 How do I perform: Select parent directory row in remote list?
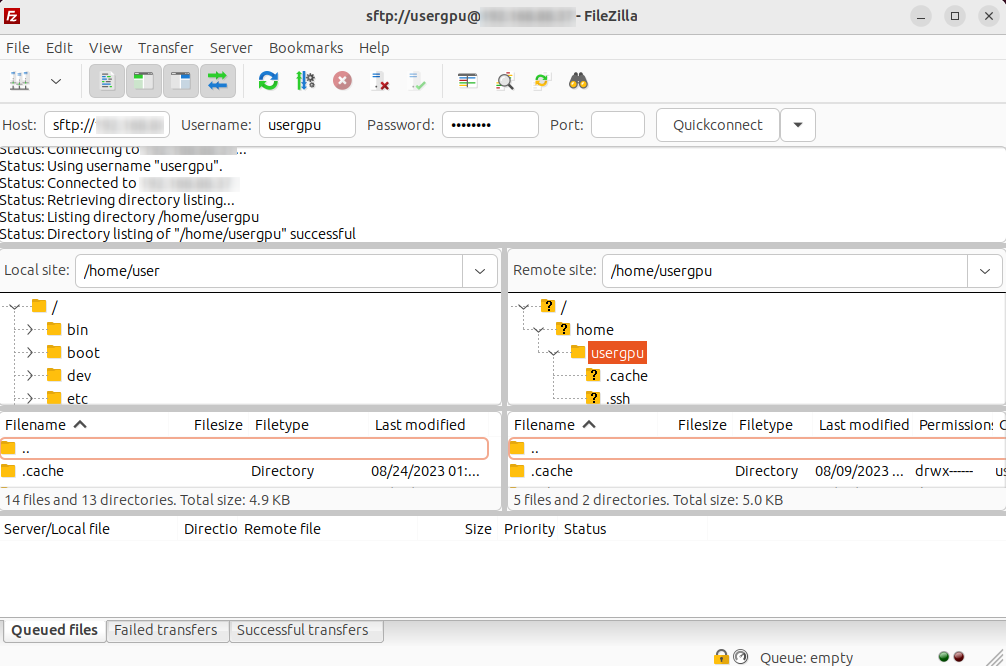(x=757, y=448)
